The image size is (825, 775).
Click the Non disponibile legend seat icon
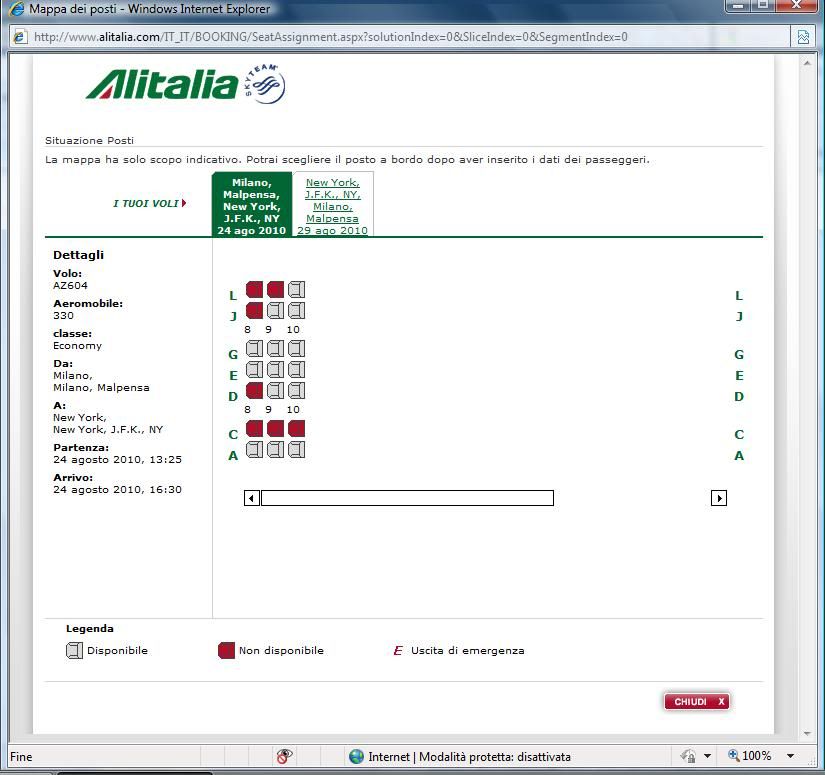[226, 651]
